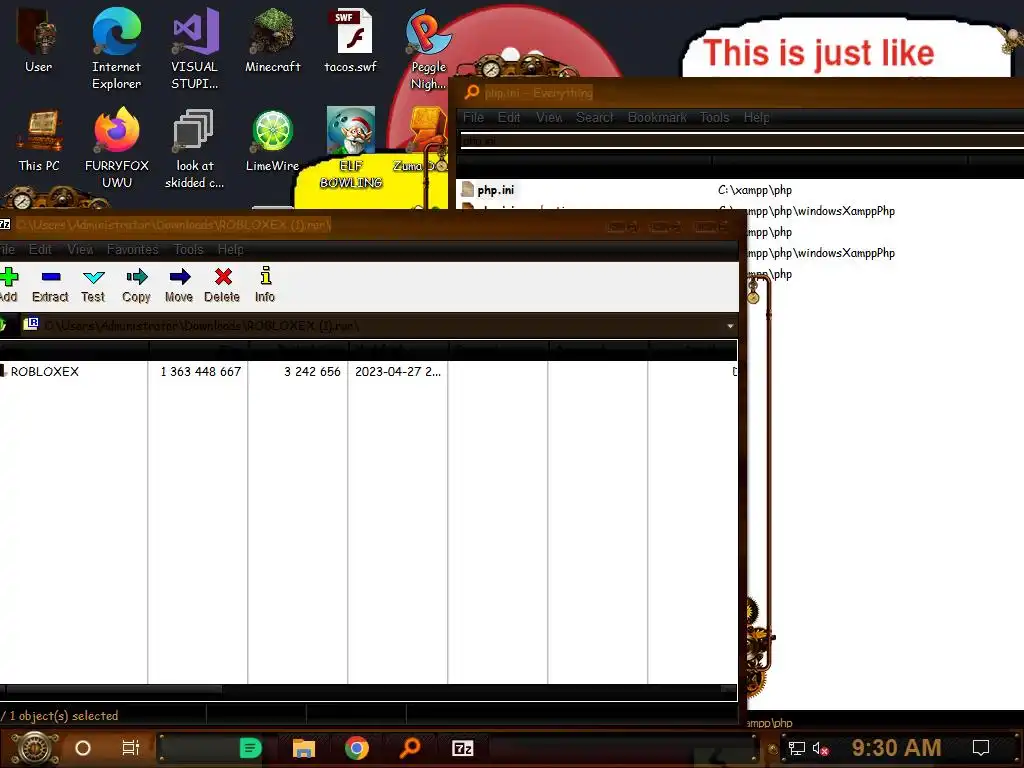Click the Everything search input field
This screenshot has width=1024, height=768.
pos(742,141)
